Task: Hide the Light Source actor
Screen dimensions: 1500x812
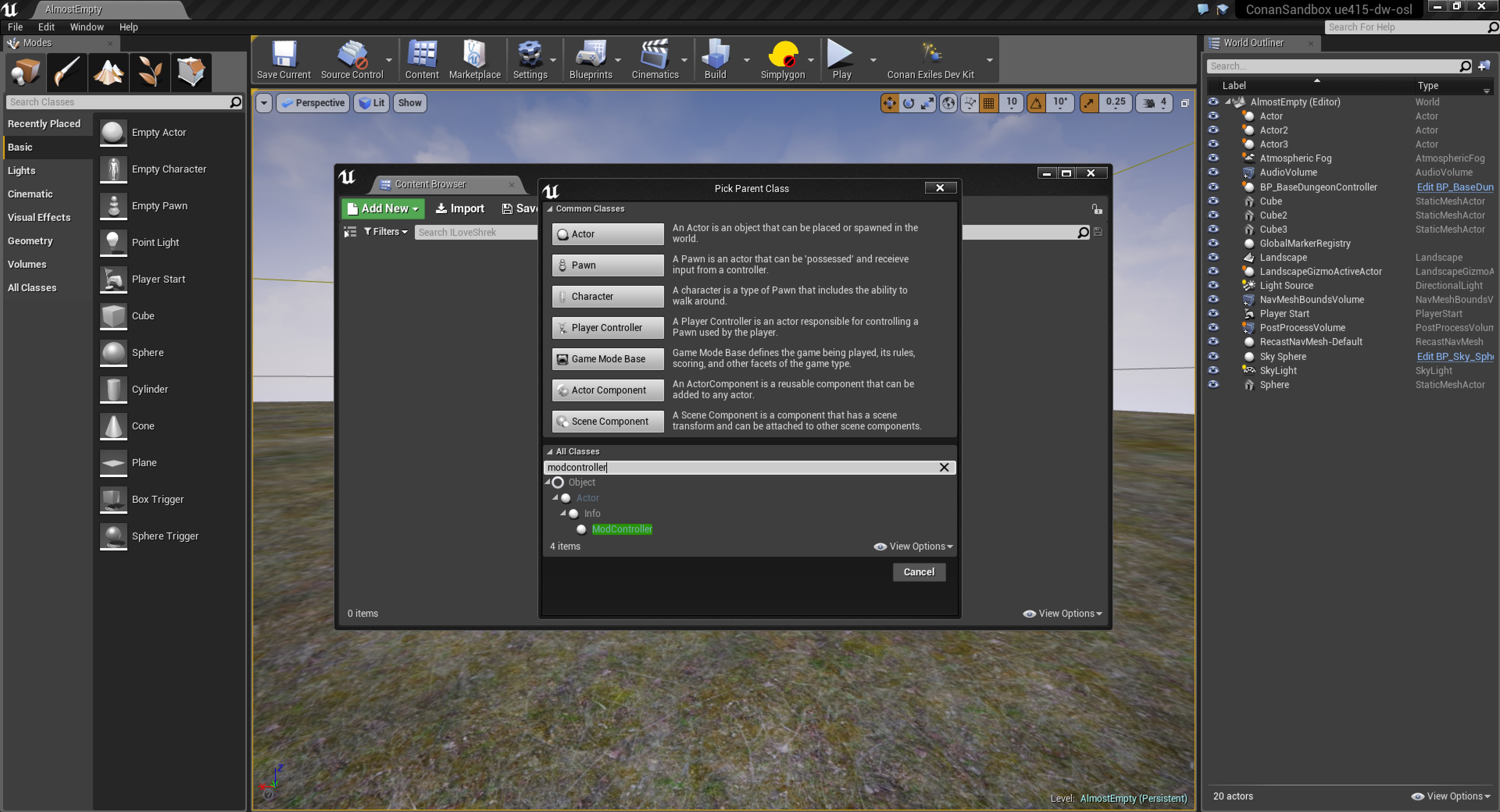Action: (1213, 285)
